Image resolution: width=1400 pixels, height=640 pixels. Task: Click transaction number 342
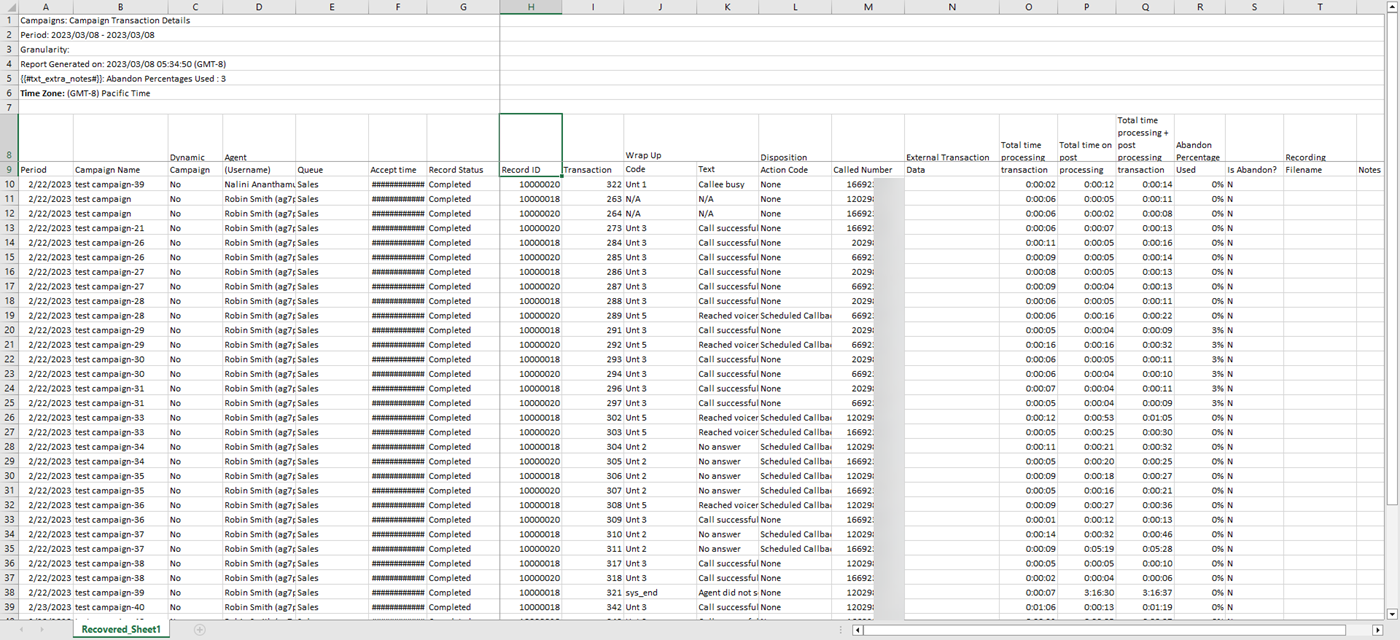[x=593, y=607]
